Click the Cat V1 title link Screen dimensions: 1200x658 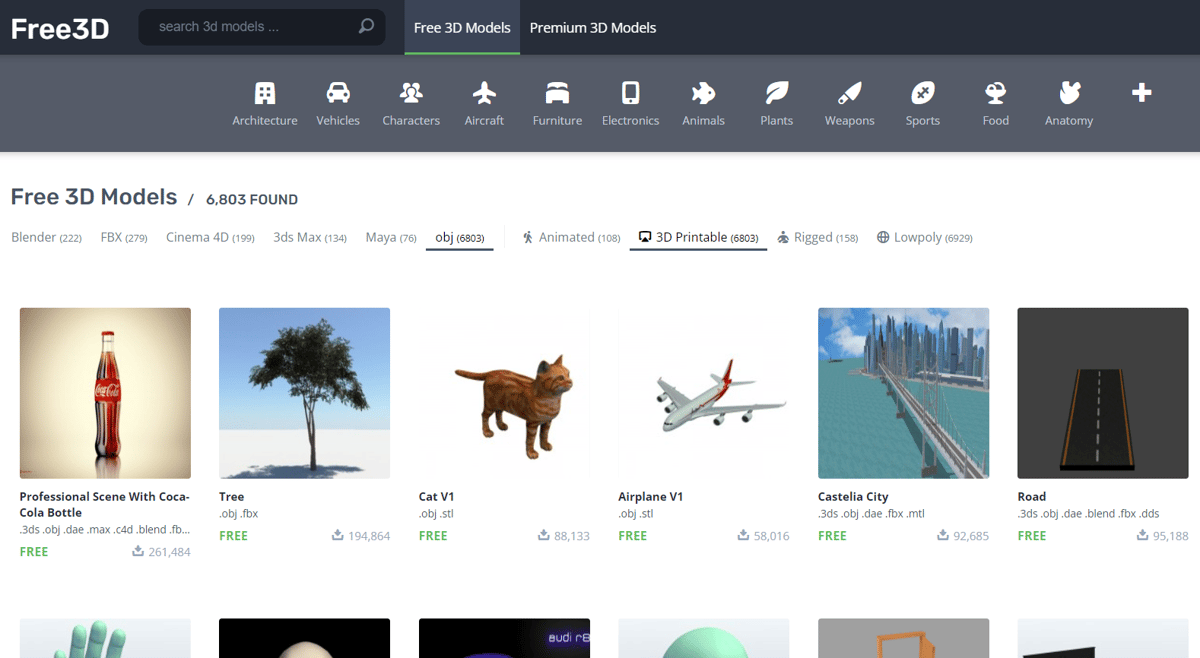(436, 496)
